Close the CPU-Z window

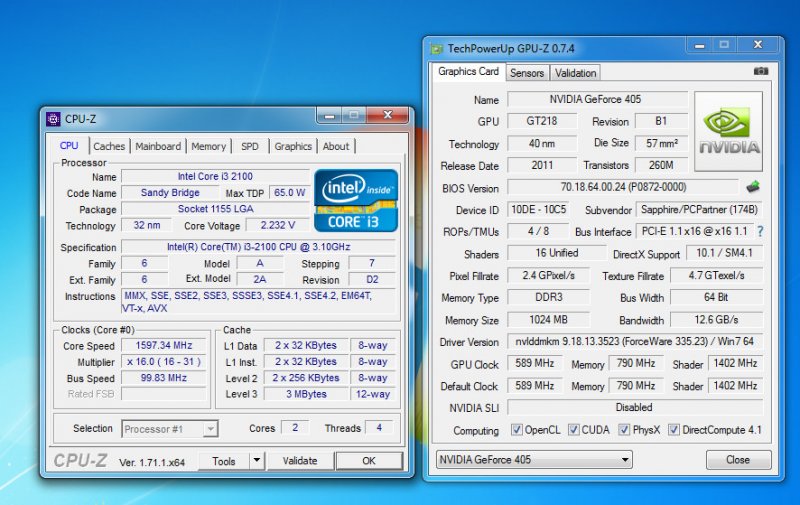388,115
